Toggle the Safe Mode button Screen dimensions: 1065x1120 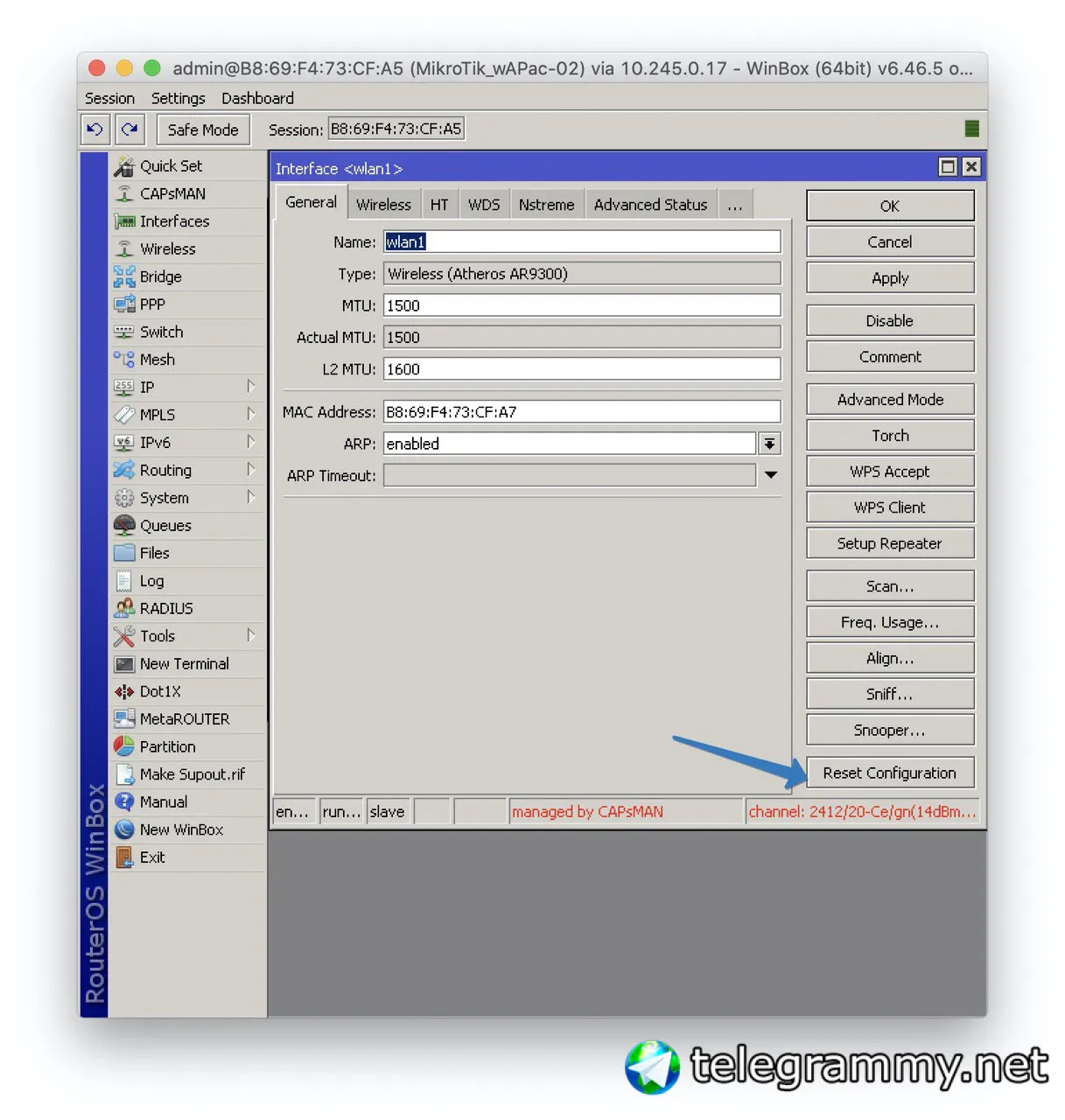(203, 129)
